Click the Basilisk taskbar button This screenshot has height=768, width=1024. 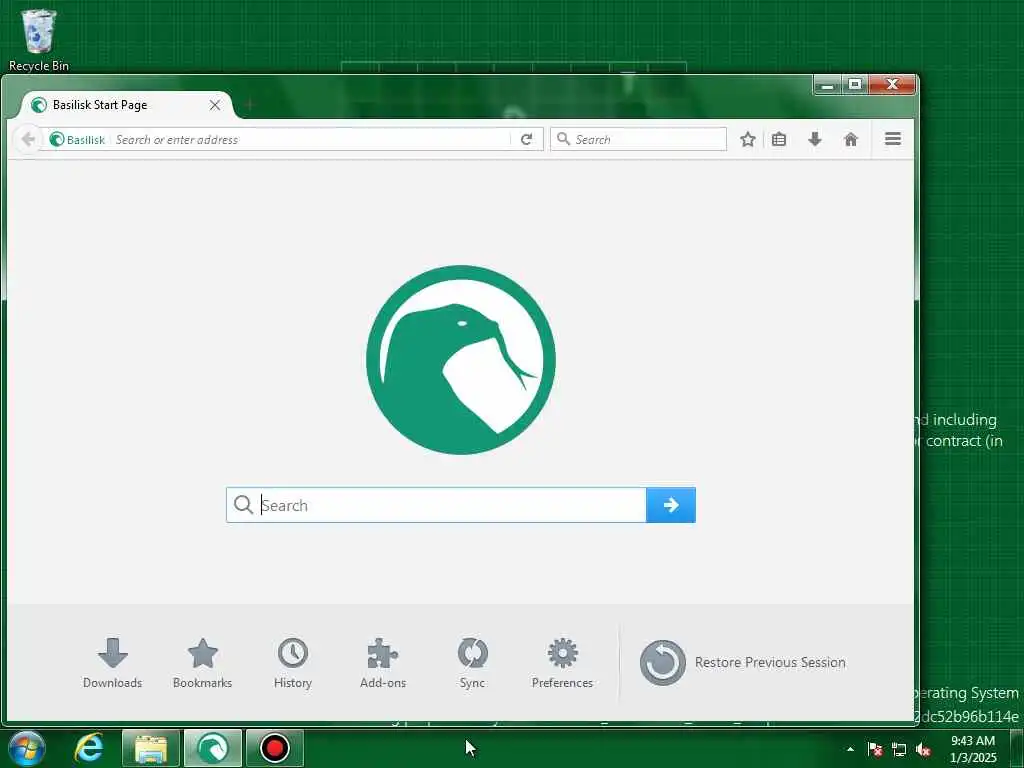click(213, 748)
